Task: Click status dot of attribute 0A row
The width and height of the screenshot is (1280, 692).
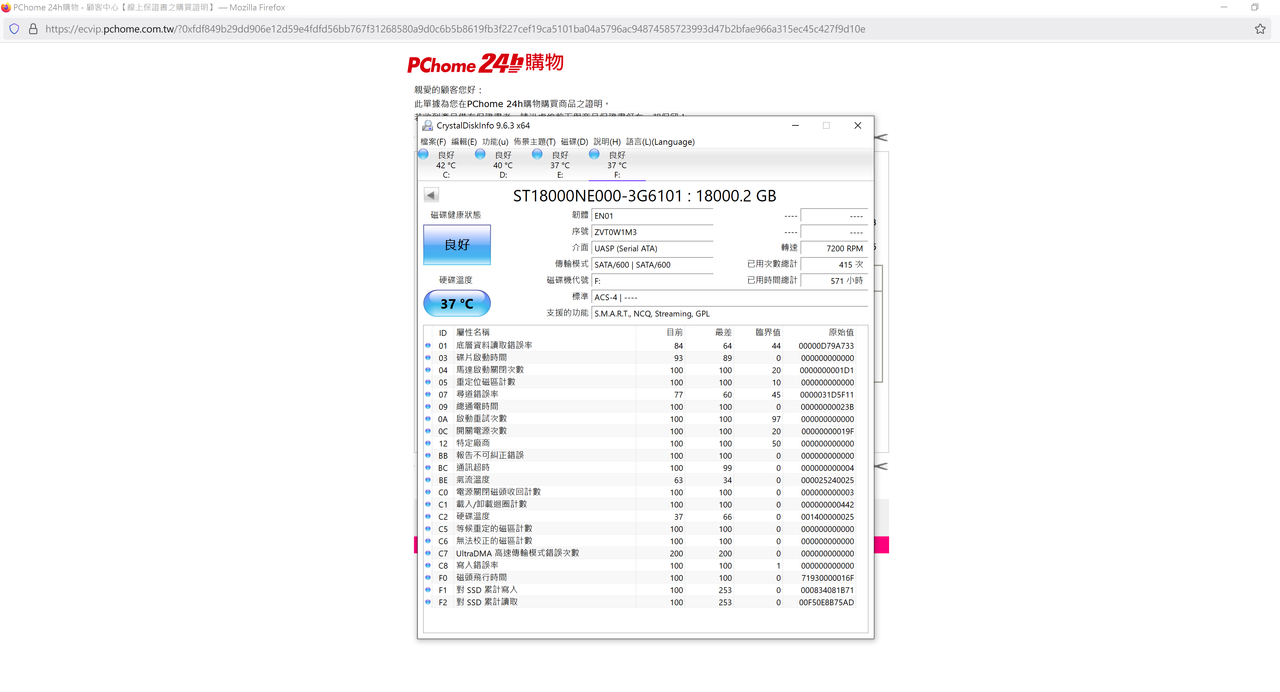Action: tap(428, 419)
